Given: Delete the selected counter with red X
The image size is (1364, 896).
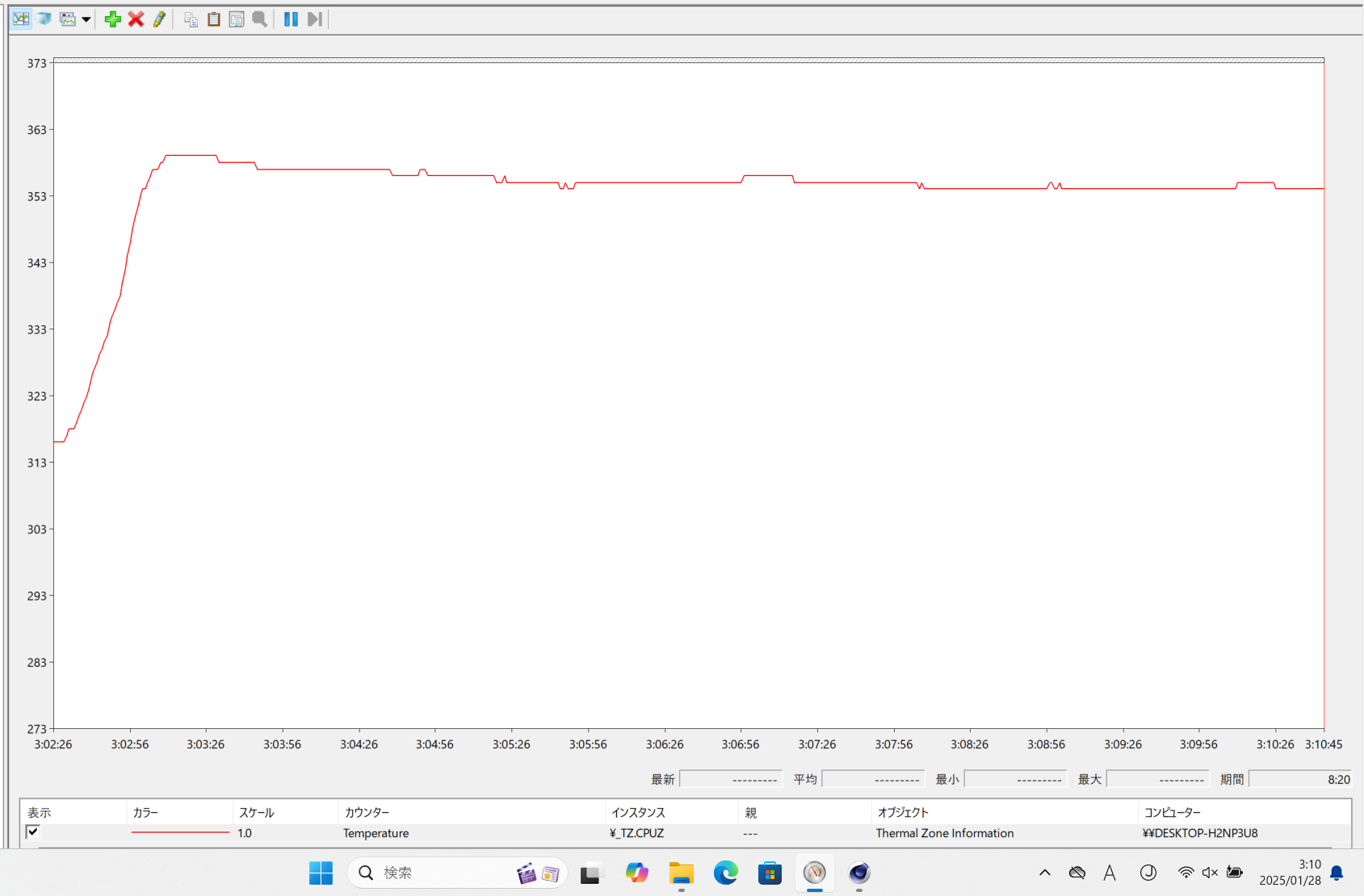Looking at the screenshot, I should click(x=136, y=19).
